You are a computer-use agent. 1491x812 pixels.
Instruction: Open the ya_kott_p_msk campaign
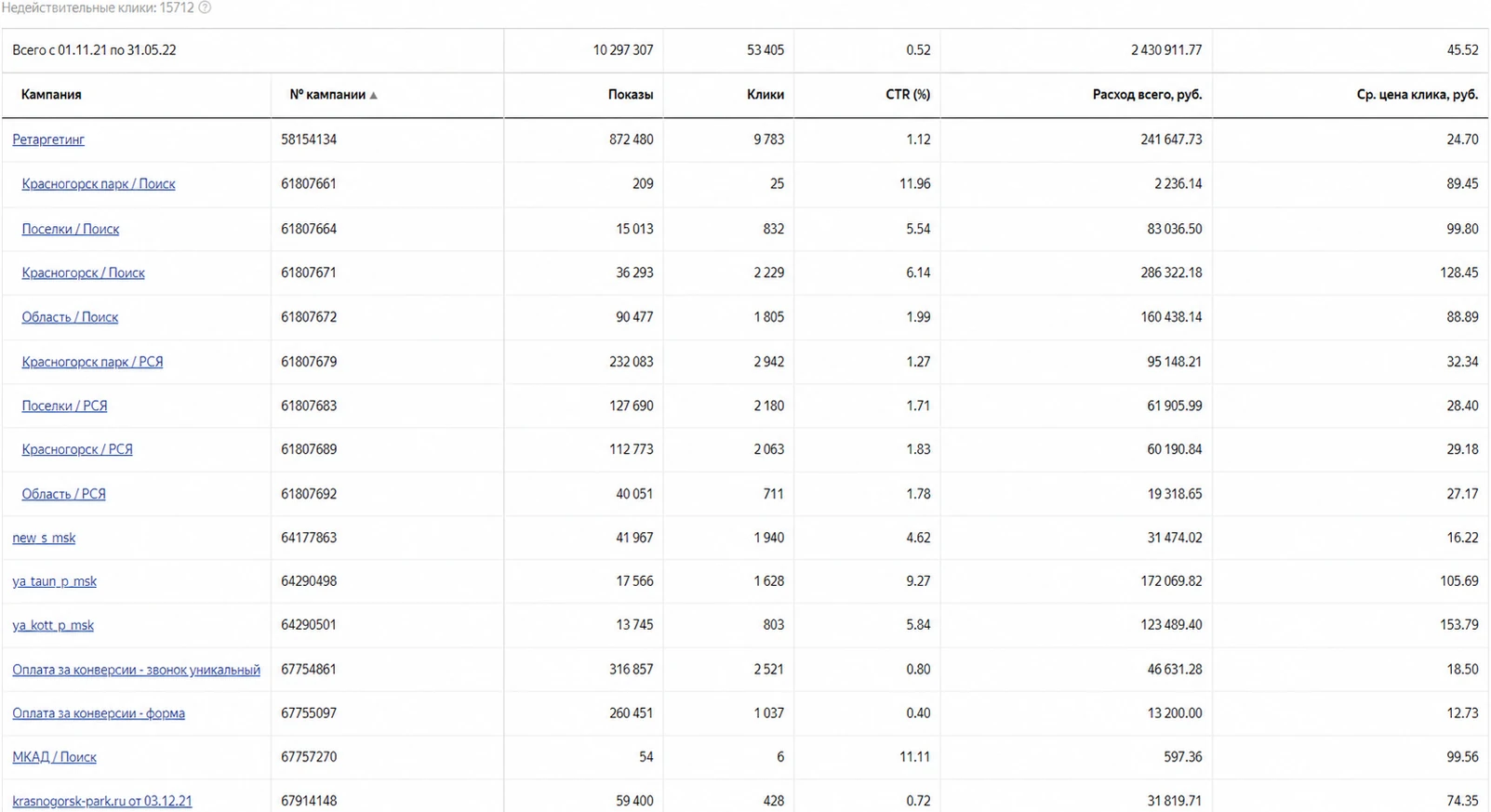click(x=53, y=625)
